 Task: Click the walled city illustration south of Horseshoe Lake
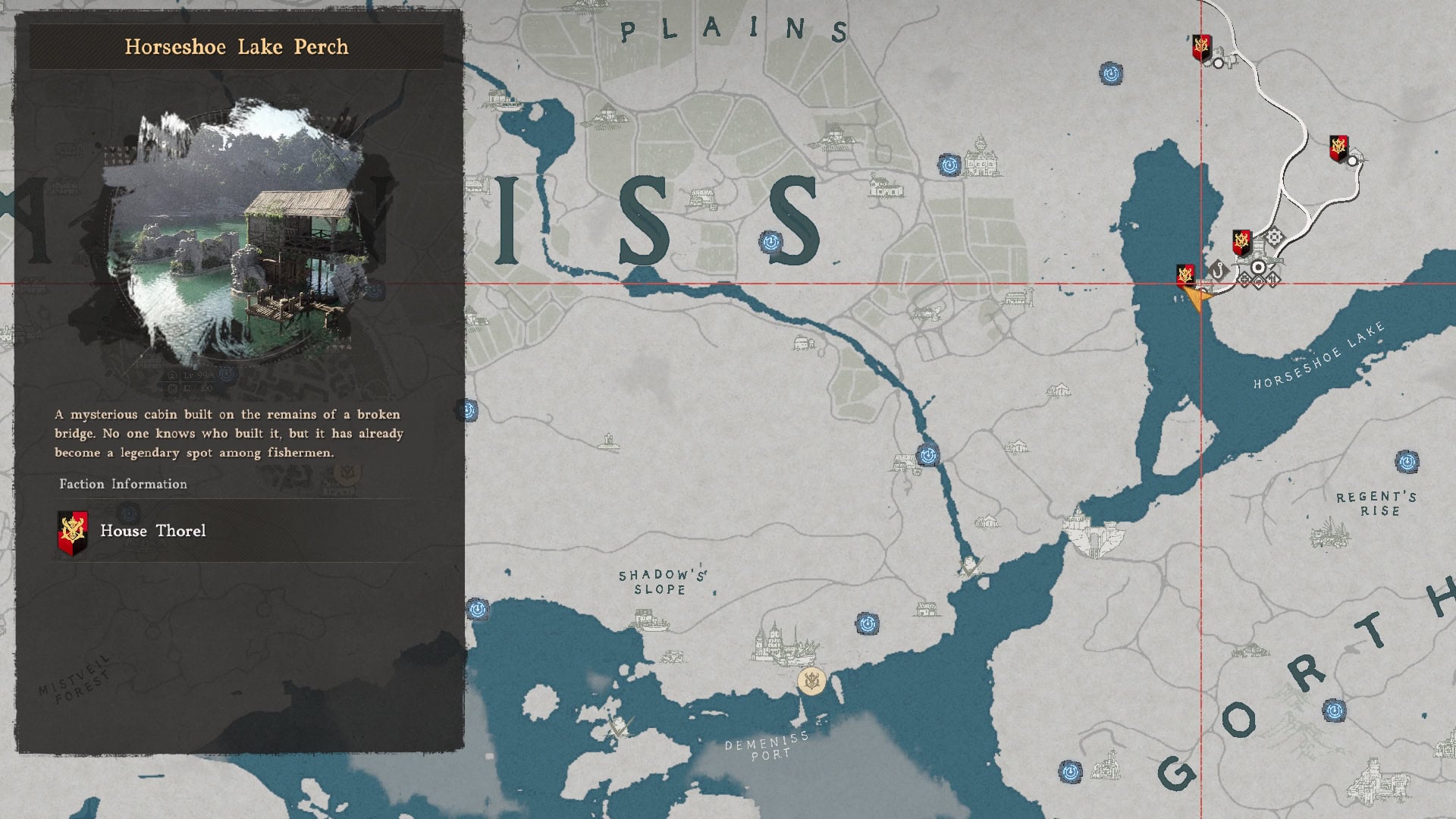pyautogui.click(x=1092, y=533)
